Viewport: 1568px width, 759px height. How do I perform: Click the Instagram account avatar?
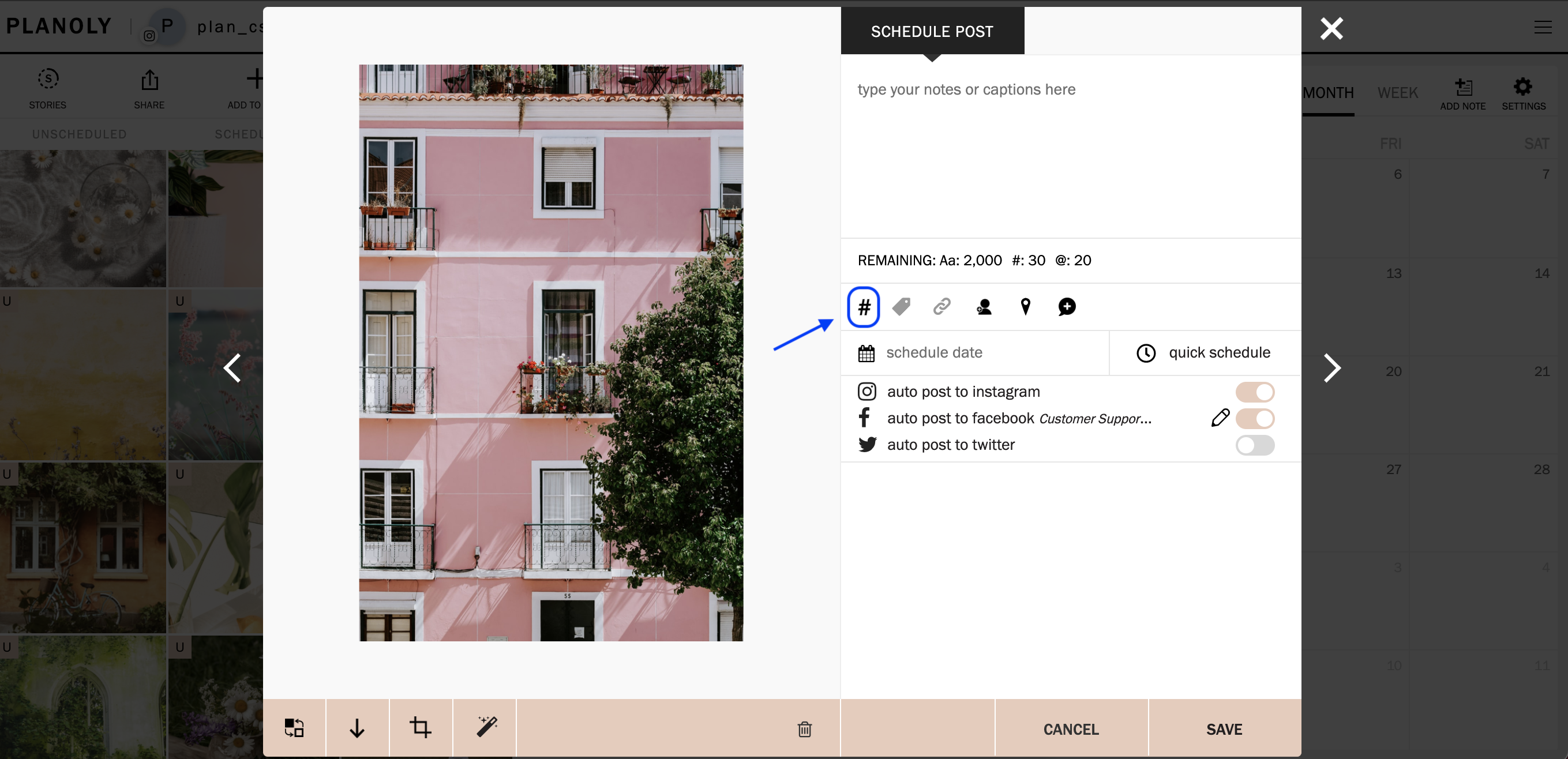pos(166,26)
